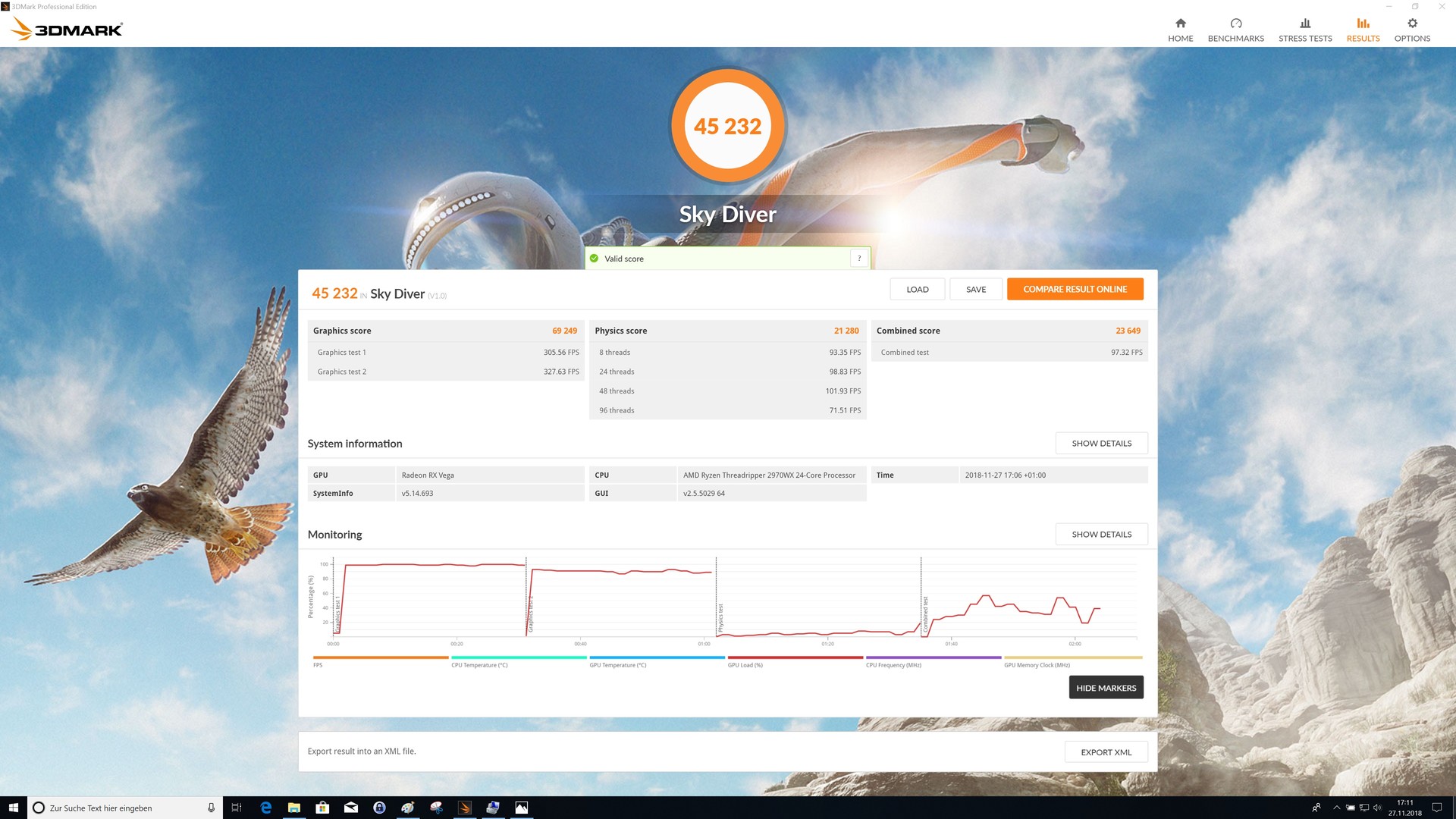Toggle the GPU Temperature legend series

(657, 661)
